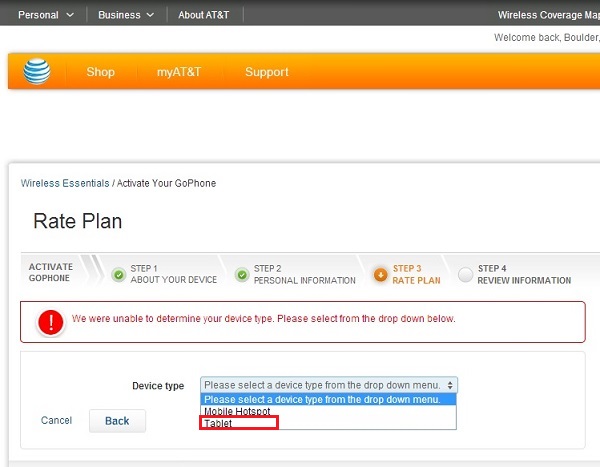Click the Step 4 Review Information label

click(524, 274)
